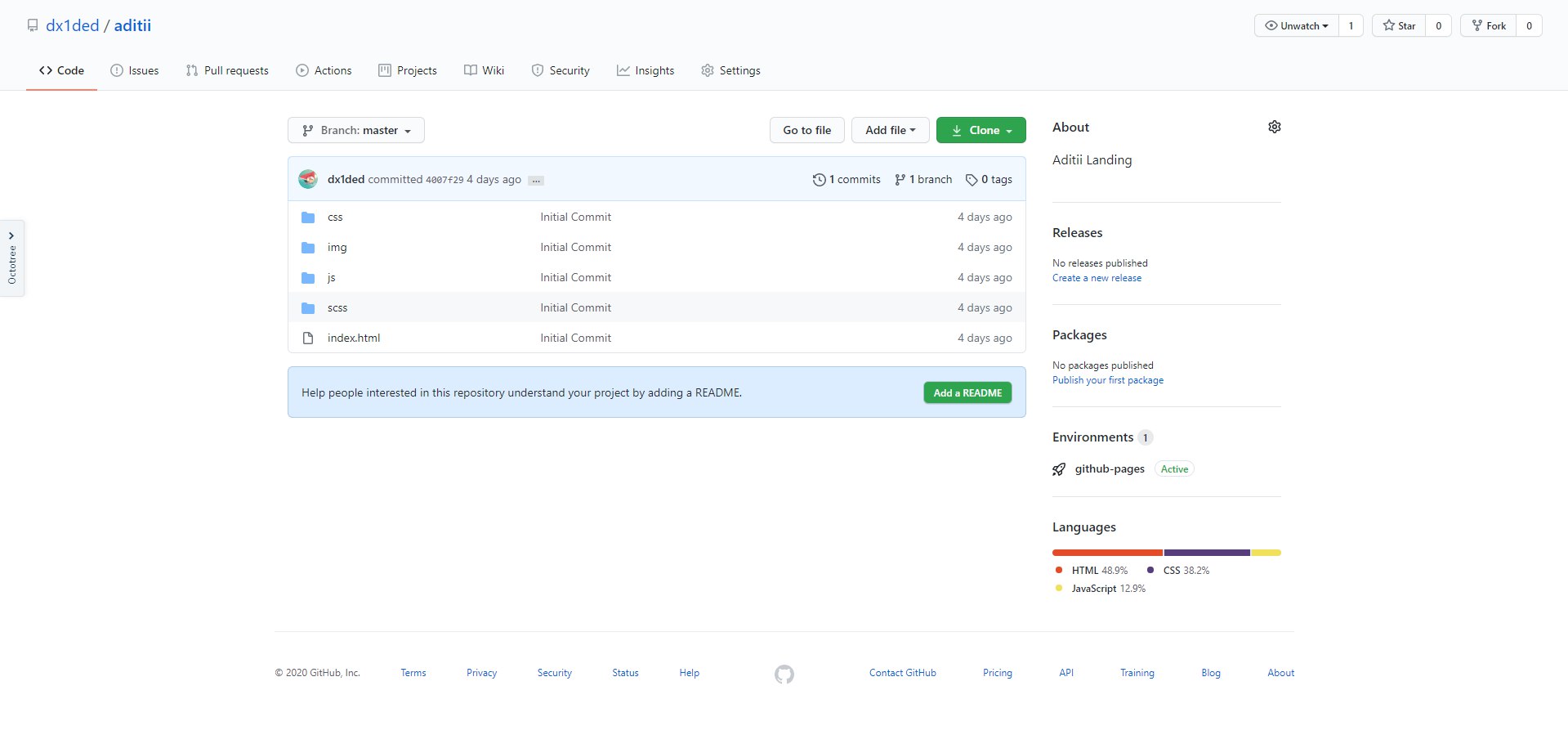Viewport: 1568px width, 744px height.
Task: Click Publish your first package link
Action: 1107,380
